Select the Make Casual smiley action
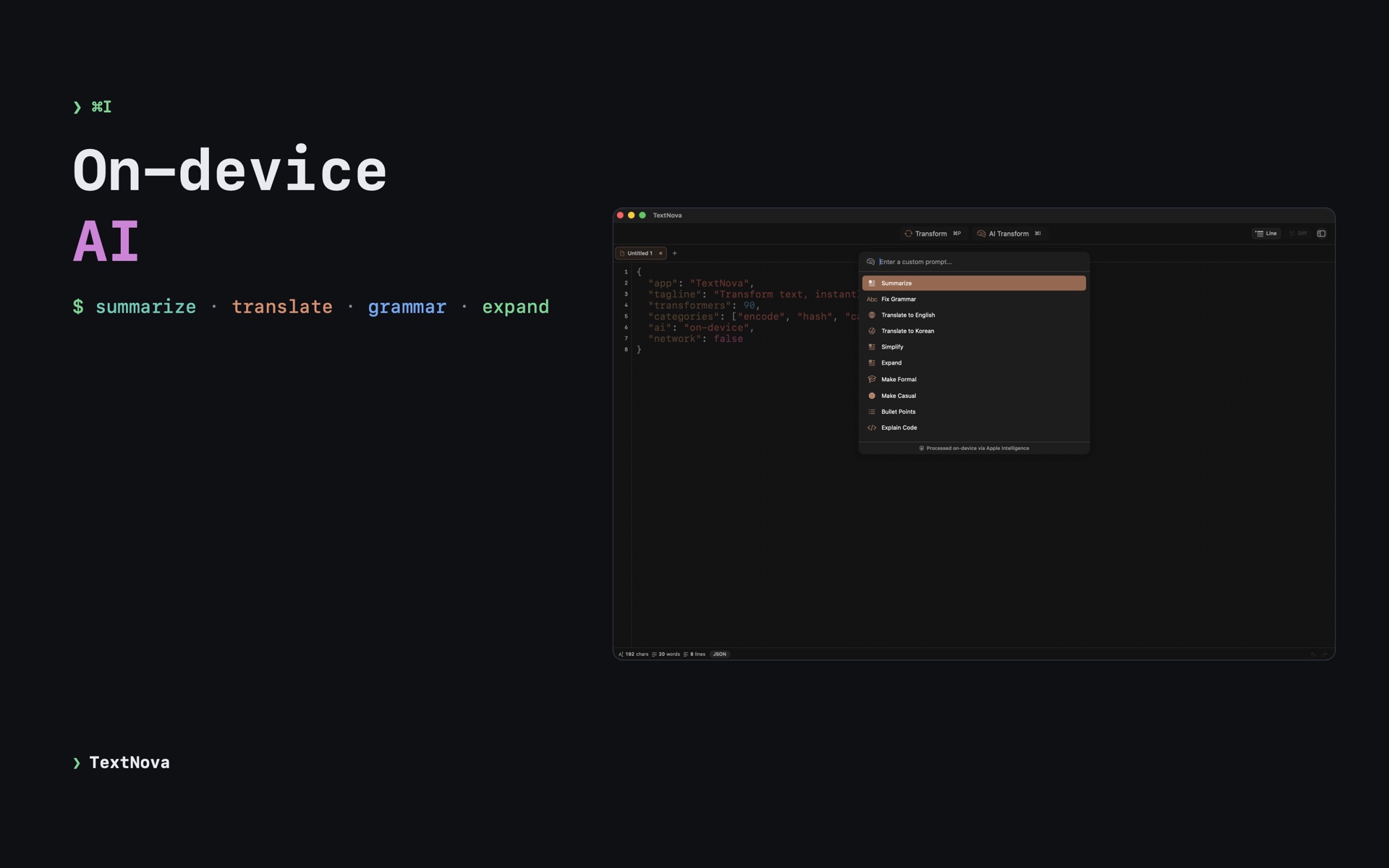 [x=974, y=396]
